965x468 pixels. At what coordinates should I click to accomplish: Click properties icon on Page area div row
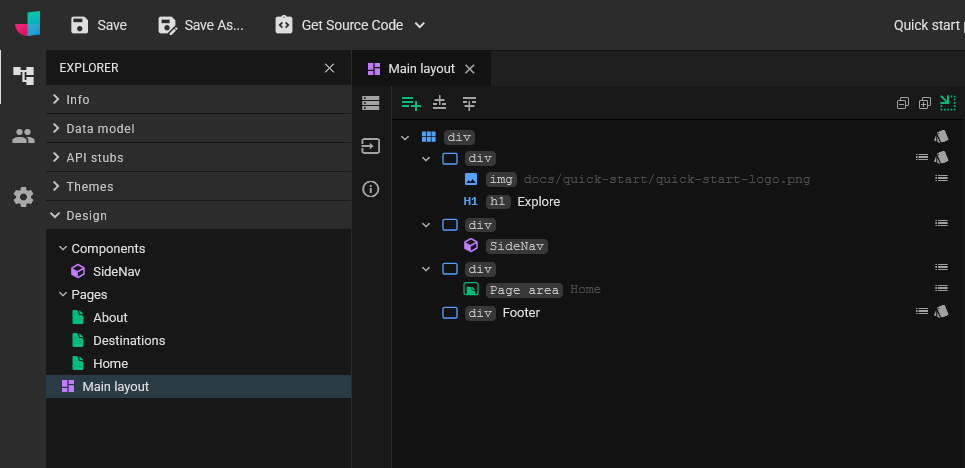pos(941,267)
